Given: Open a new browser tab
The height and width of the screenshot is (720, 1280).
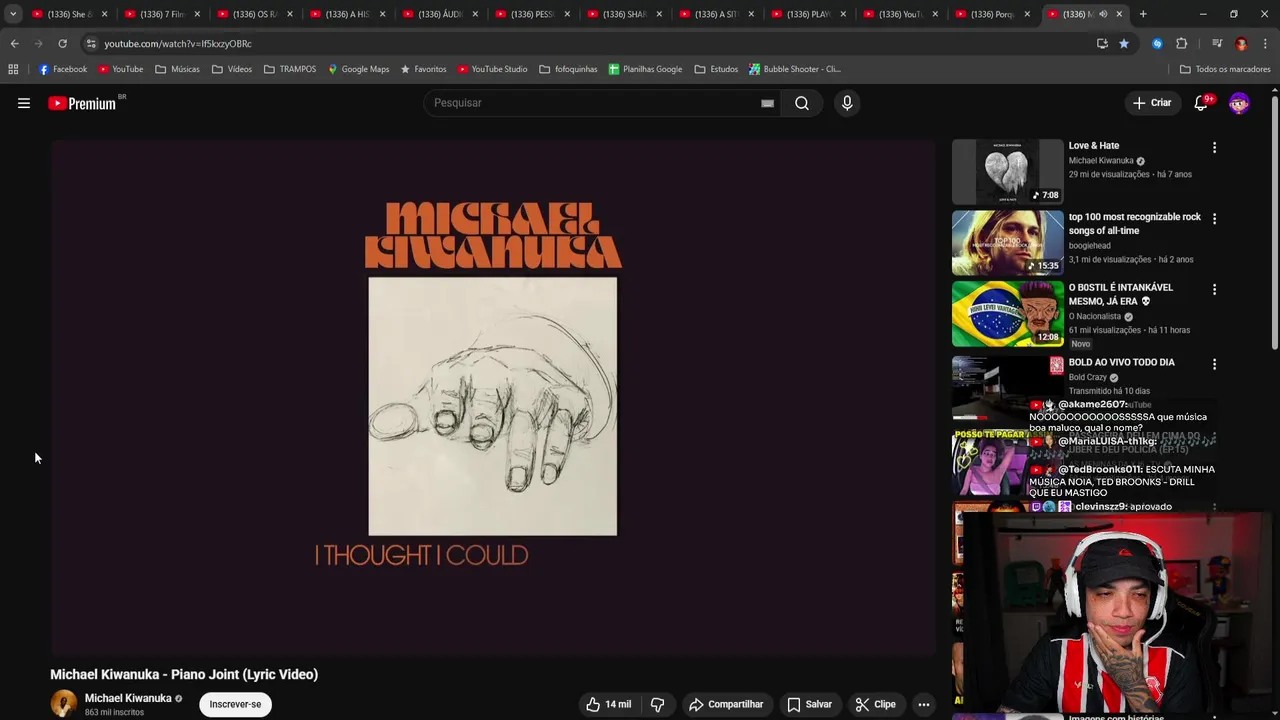Looking at the screenshot, I should click(x=1143, y=14).
